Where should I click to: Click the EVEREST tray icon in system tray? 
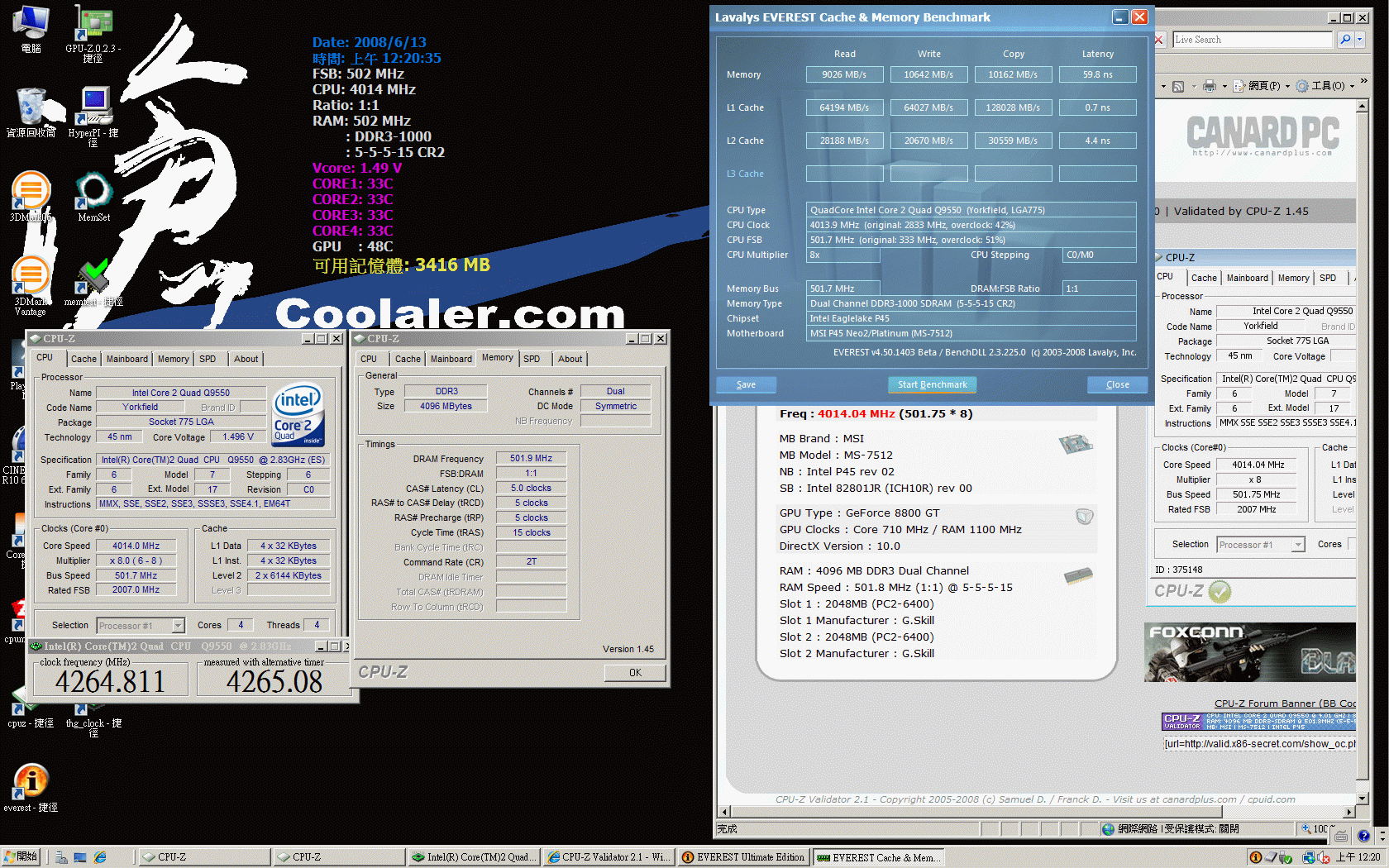[1255, 857]
